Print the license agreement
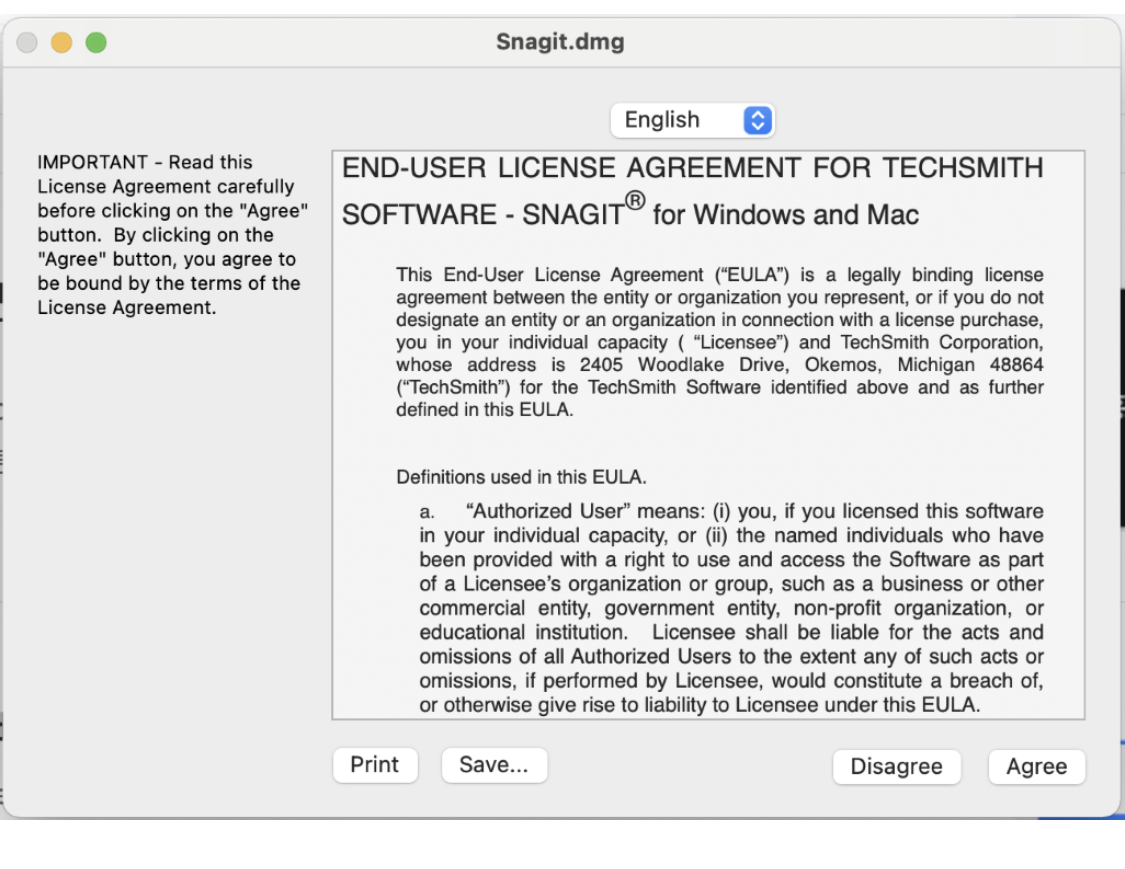The height and width of the screenshot is (869, 1125). click(375, 765)
